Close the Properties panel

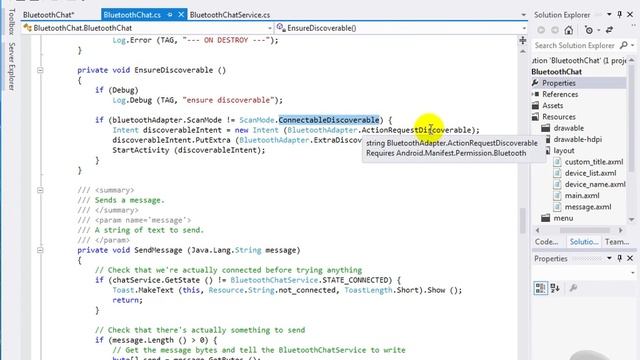[x=630, y=258]
